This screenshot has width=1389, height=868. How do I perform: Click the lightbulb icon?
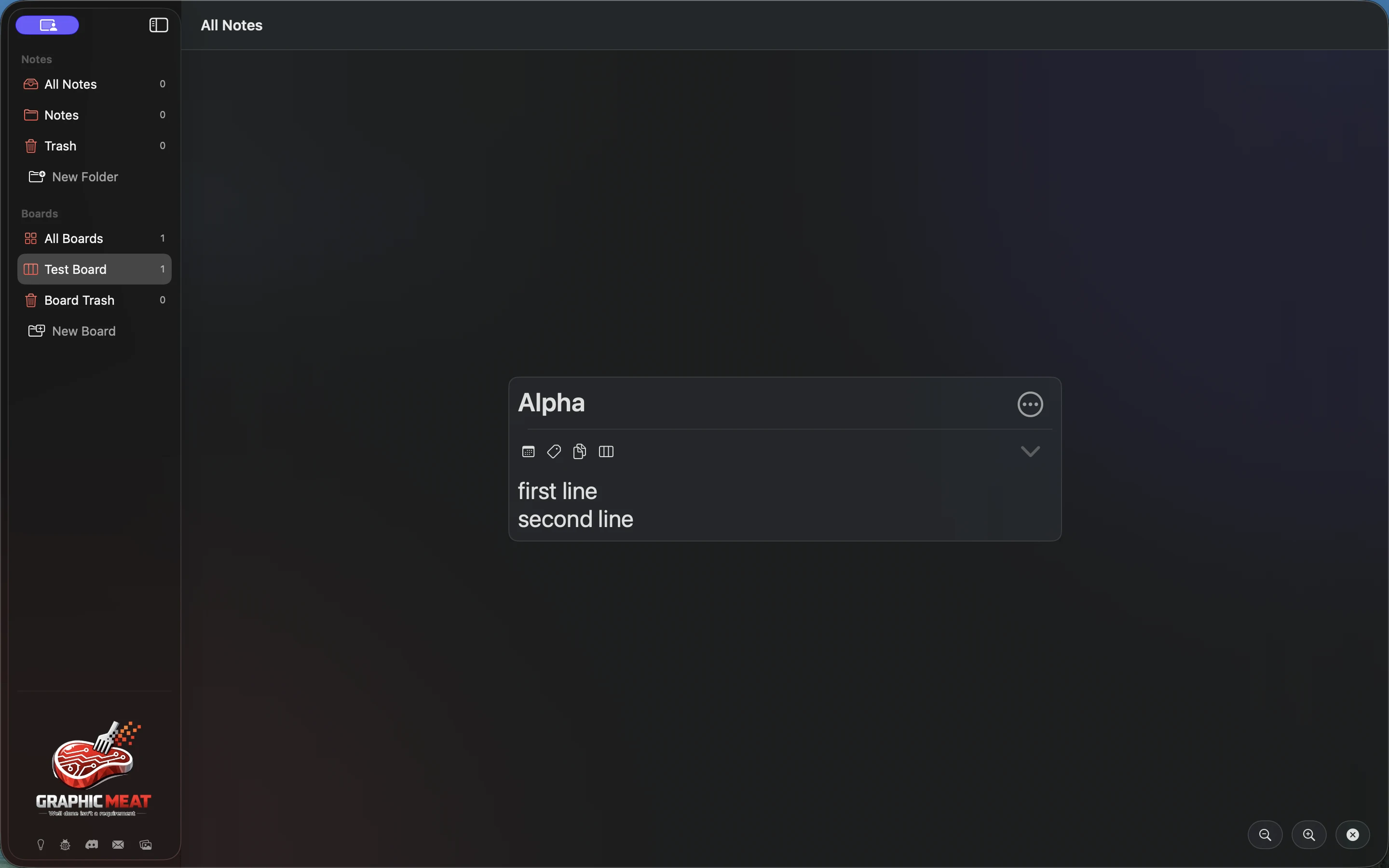41,845
